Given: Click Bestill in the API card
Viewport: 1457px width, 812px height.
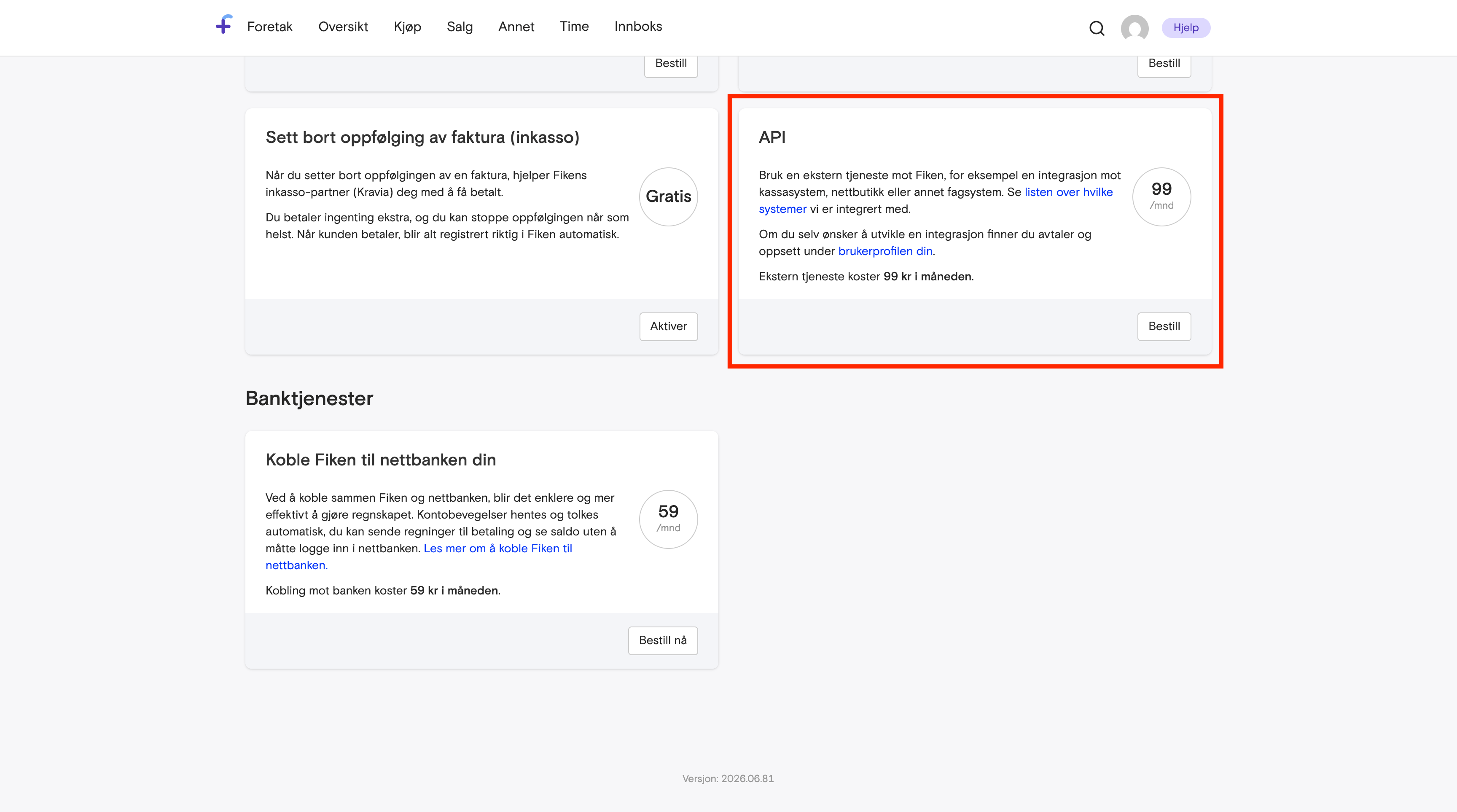Looking at the screenshot, I should pos(1164,326).
